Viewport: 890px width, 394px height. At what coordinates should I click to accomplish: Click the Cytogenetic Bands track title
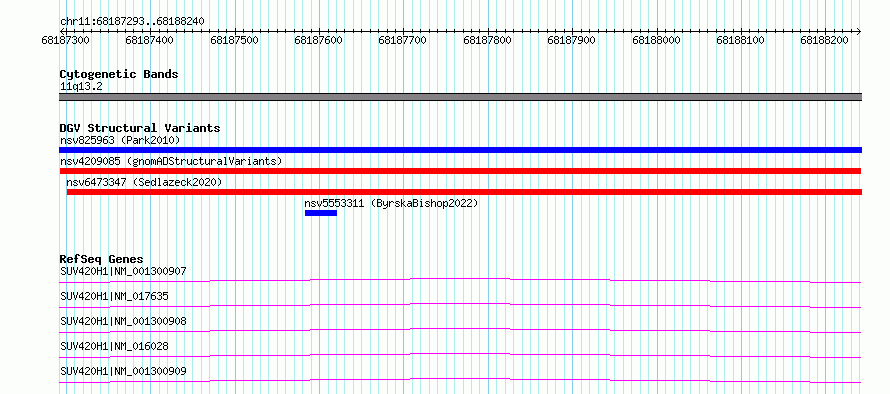point(119,74)
